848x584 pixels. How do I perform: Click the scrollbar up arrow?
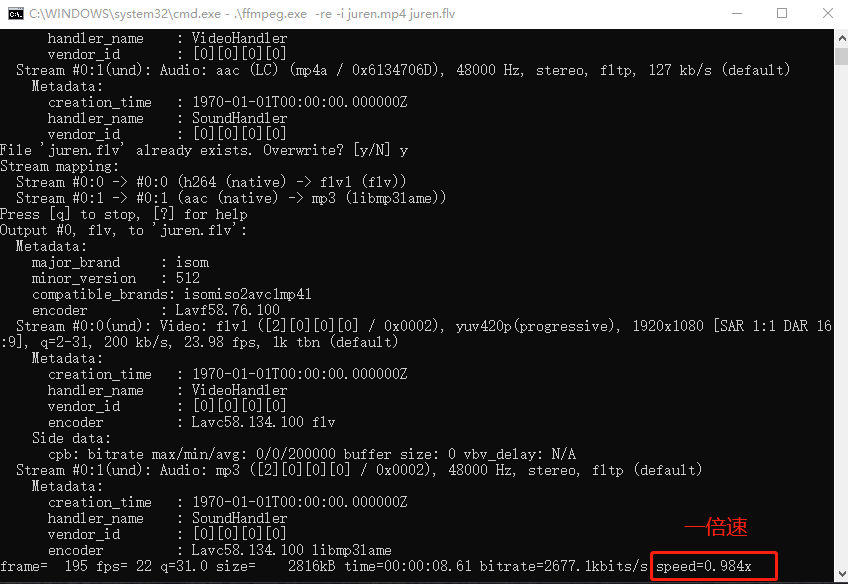pos(839,36)
